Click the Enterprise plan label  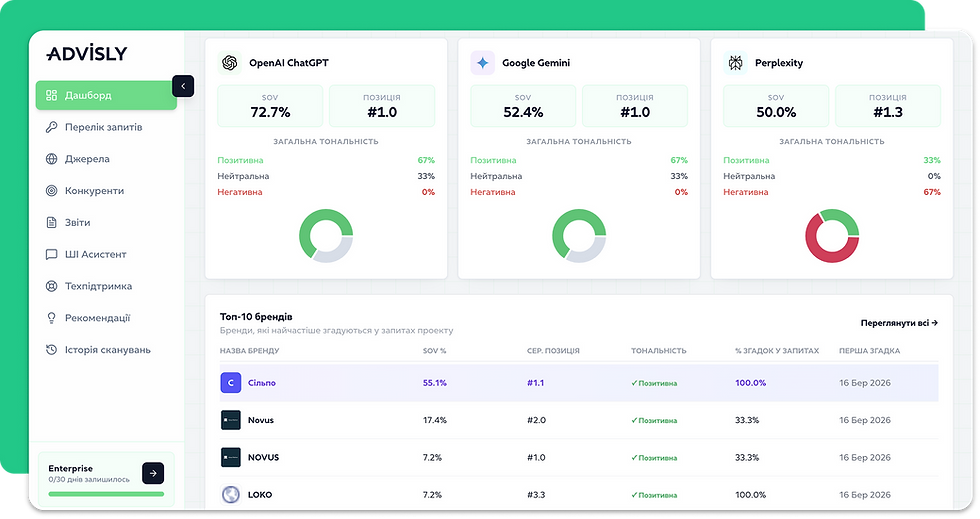[71, 468]
